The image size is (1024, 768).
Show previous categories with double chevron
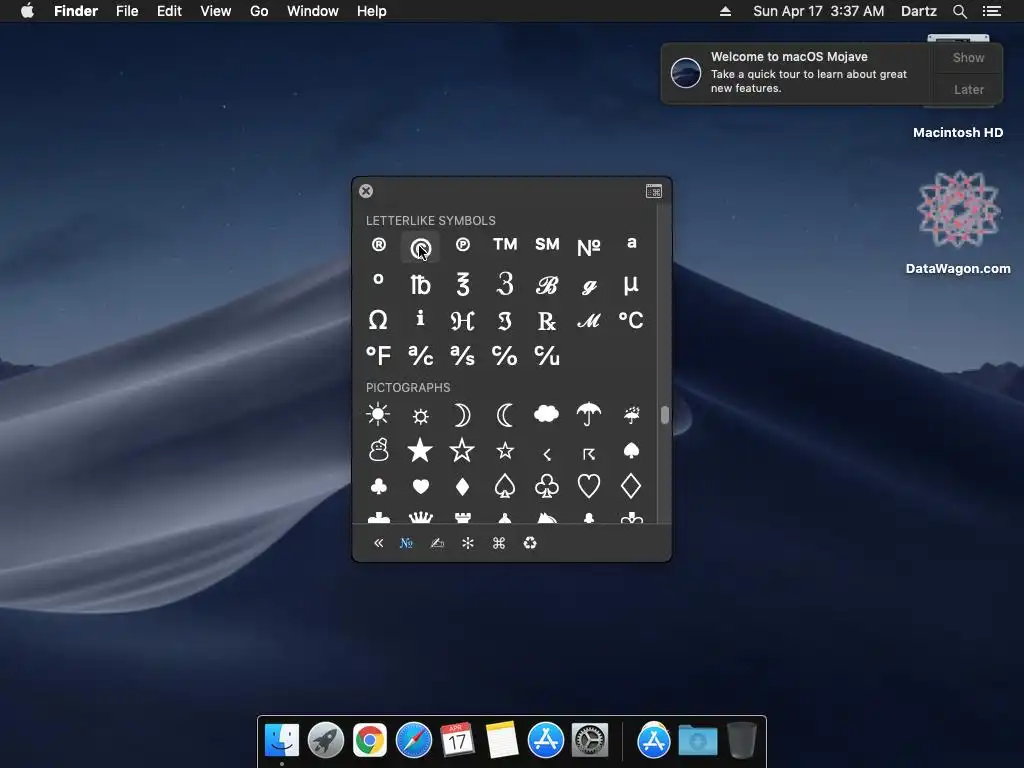pos(378,543)
